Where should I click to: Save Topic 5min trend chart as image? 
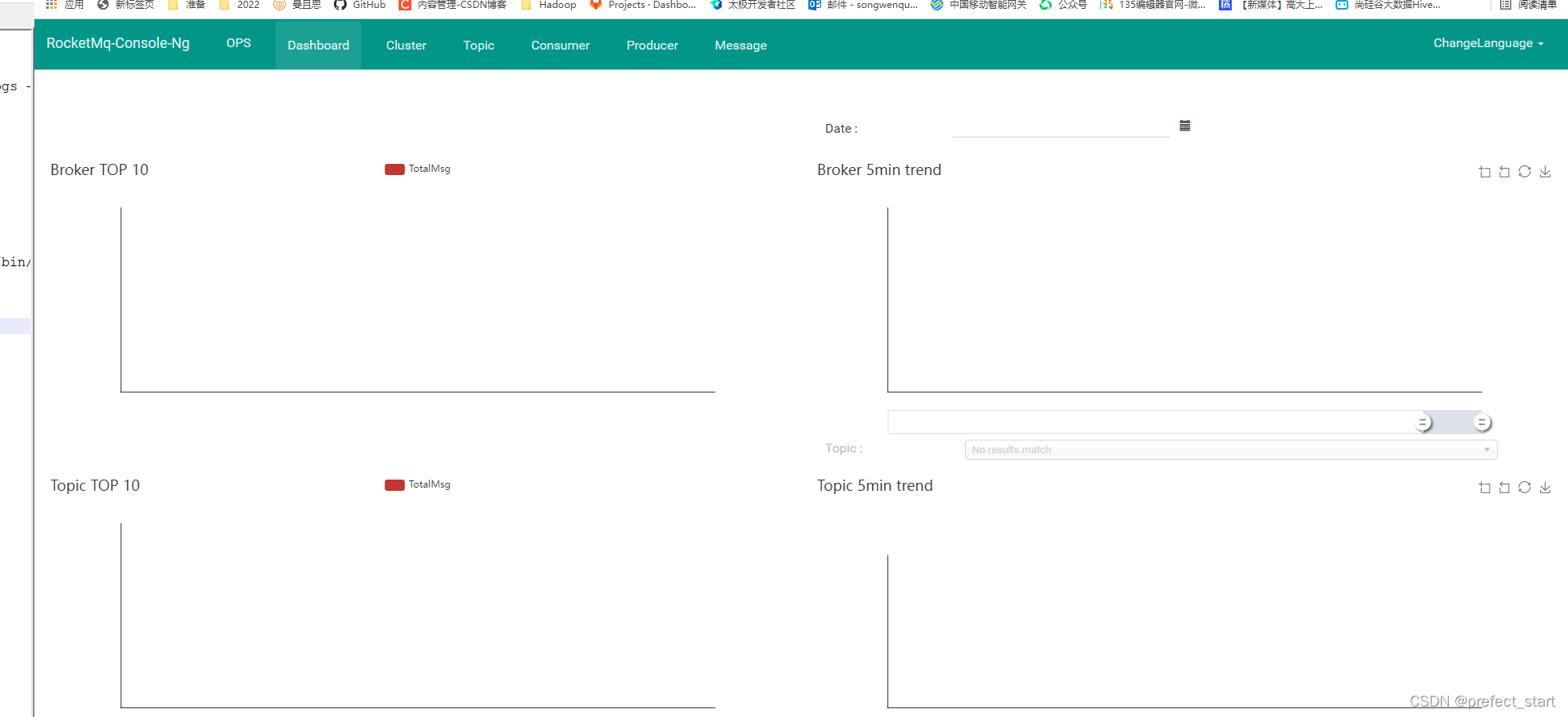coord(1546,488)
